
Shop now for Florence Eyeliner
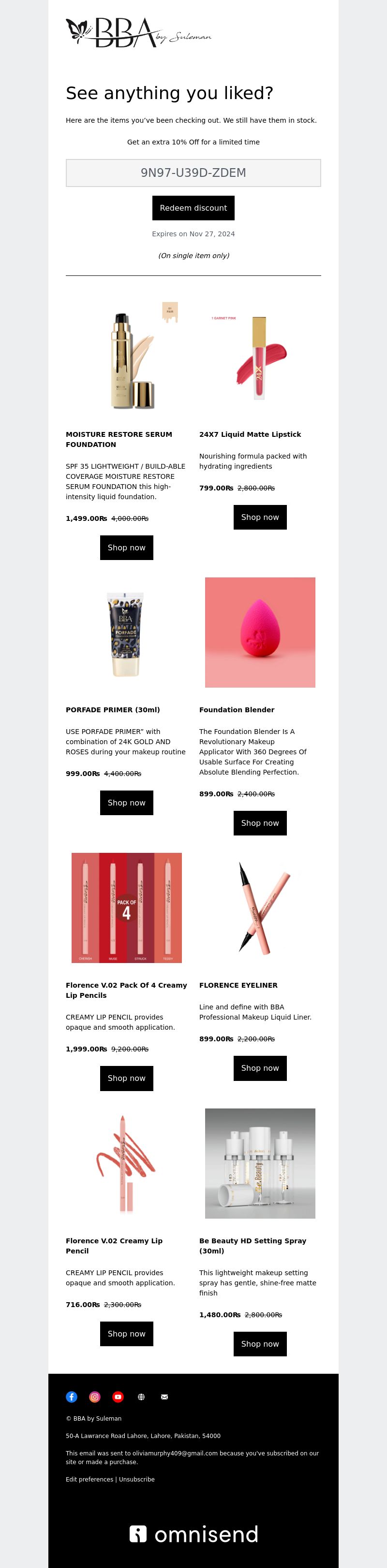260,1068
